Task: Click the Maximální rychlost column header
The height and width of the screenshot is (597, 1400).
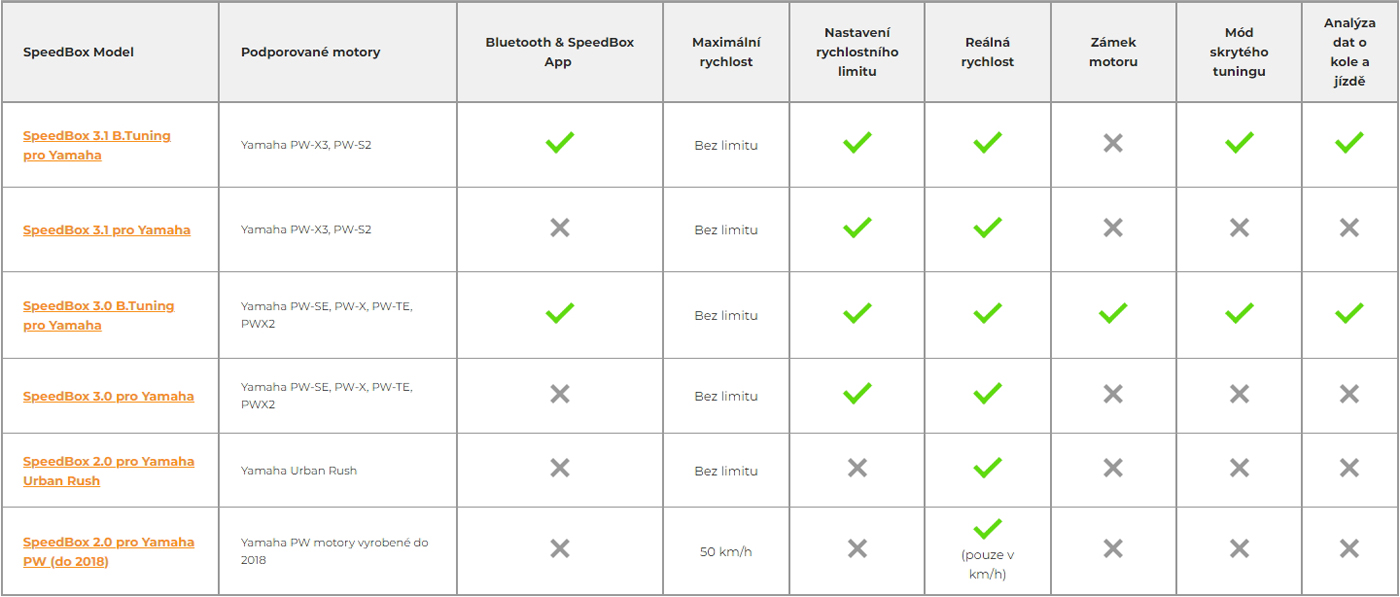Action: 726,52
